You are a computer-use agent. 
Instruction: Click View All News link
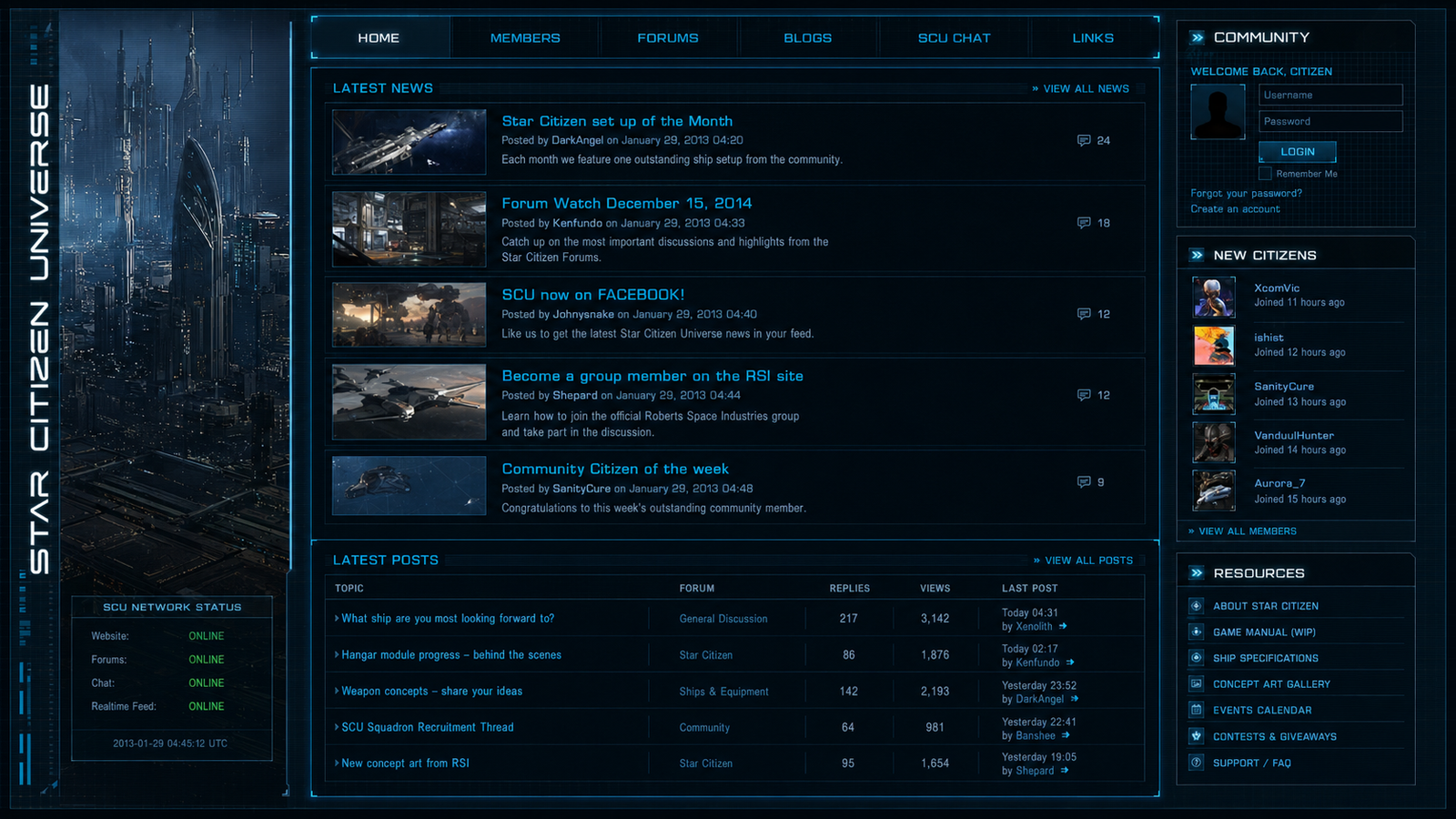(1081, 88)
